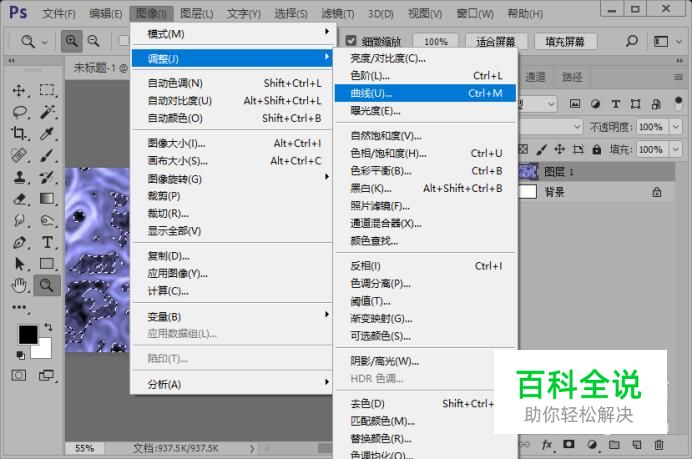The height and width of the screenshot is (459, 692).
Task: Toggle the 细微缩放 checkbox
Action: point(351,41)
